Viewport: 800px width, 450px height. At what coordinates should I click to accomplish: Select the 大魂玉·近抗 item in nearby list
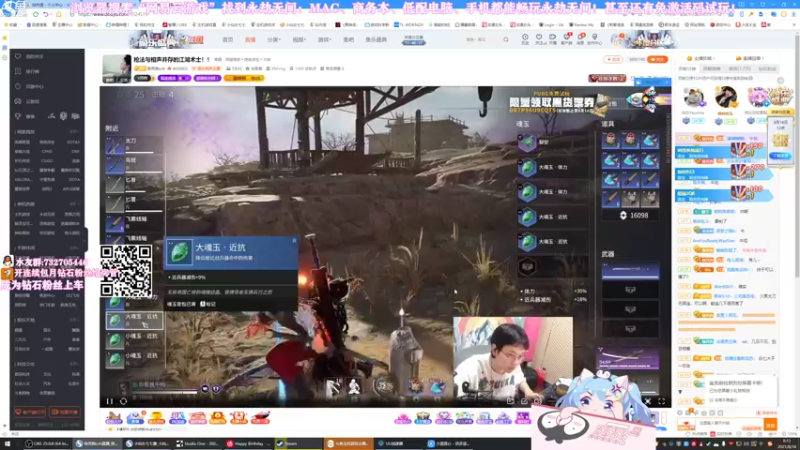click(x=134, y=320)
